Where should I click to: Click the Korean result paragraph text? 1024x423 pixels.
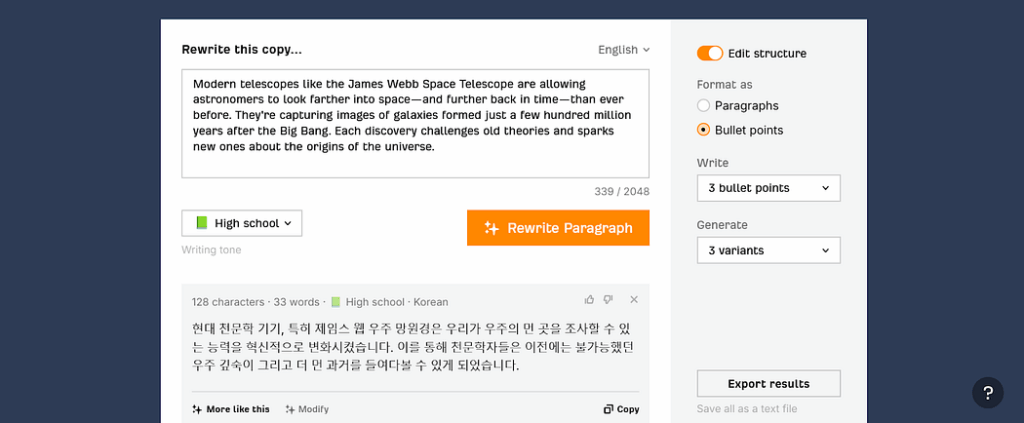(413, 347)
